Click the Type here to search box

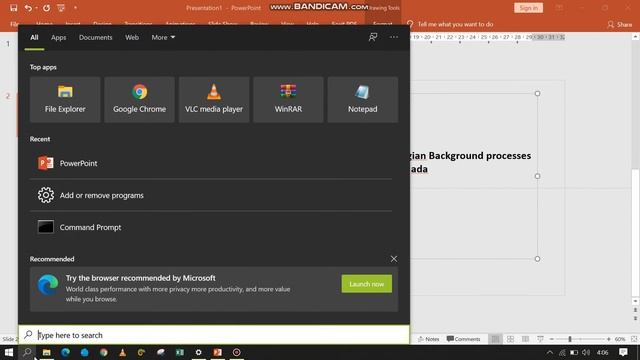tap(214, 335)
